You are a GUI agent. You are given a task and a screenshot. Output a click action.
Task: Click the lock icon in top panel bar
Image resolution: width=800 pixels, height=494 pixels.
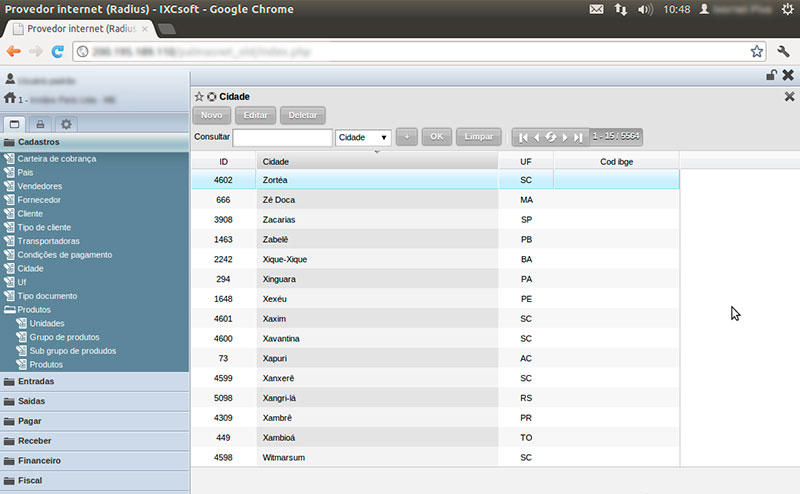click(771, 75)
